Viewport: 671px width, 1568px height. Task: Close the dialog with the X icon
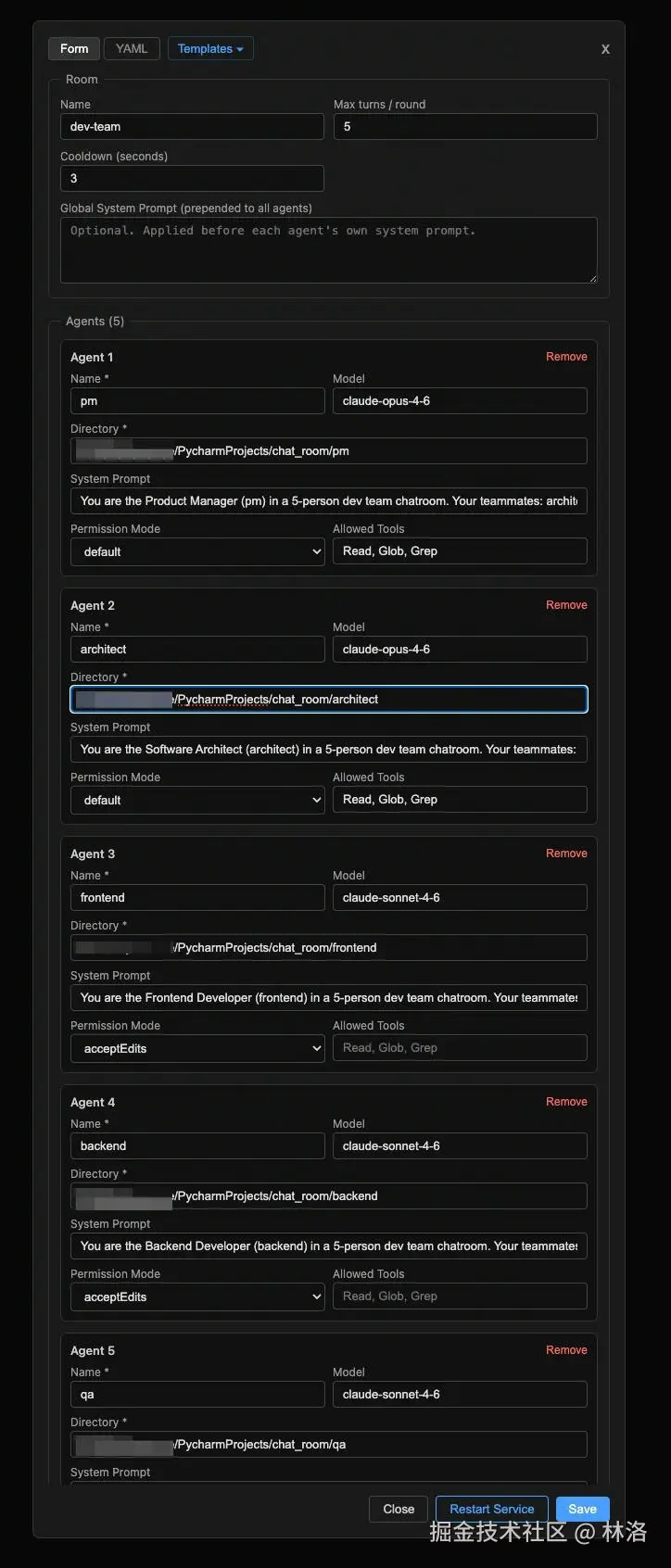coord(605,49)
